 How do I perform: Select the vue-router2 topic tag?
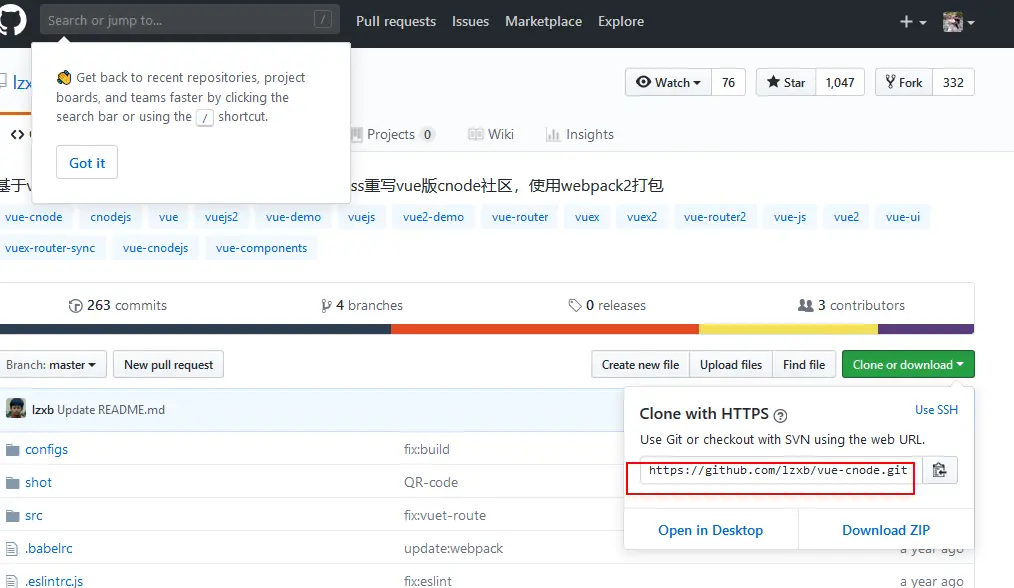click(715, 217)
